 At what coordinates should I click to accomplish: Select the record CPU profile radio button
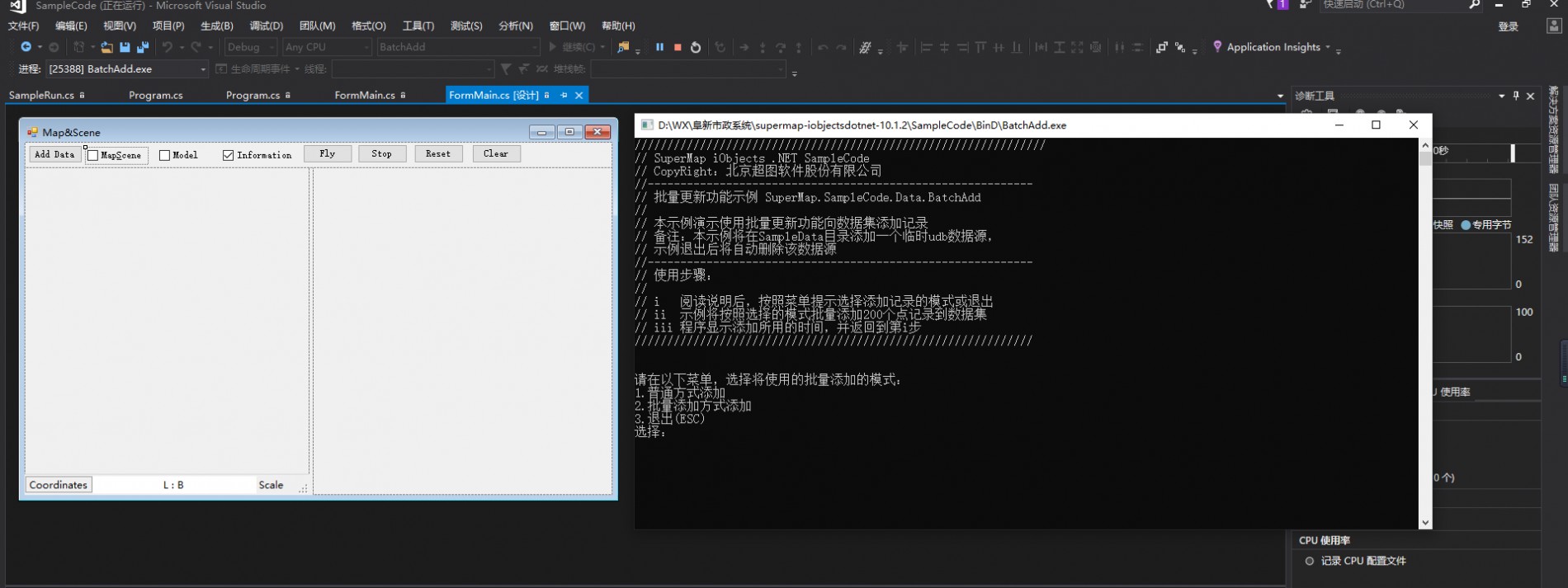click(x=1309, y=561)
